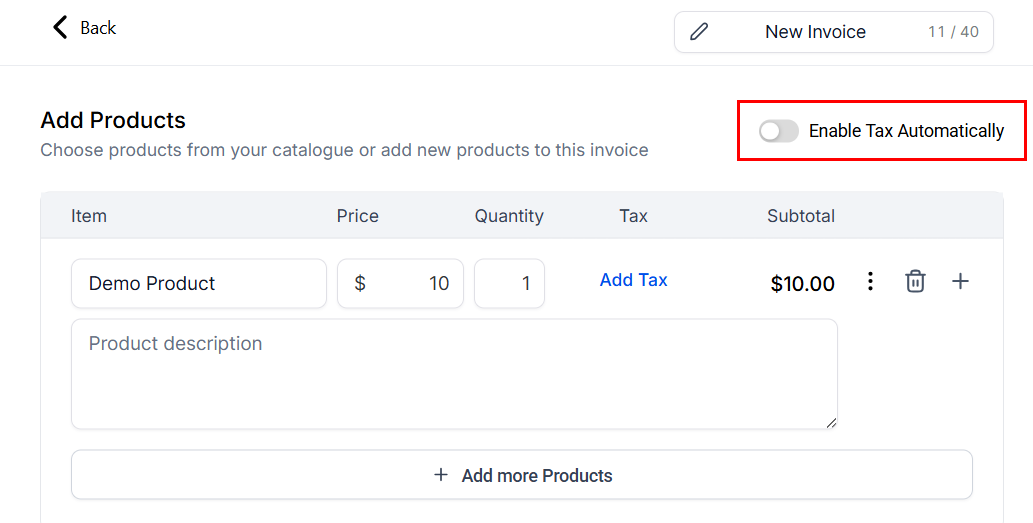The image size is (1033, 523).
Task: Click the plus icon next to the trash
Action: coord(960,282)
